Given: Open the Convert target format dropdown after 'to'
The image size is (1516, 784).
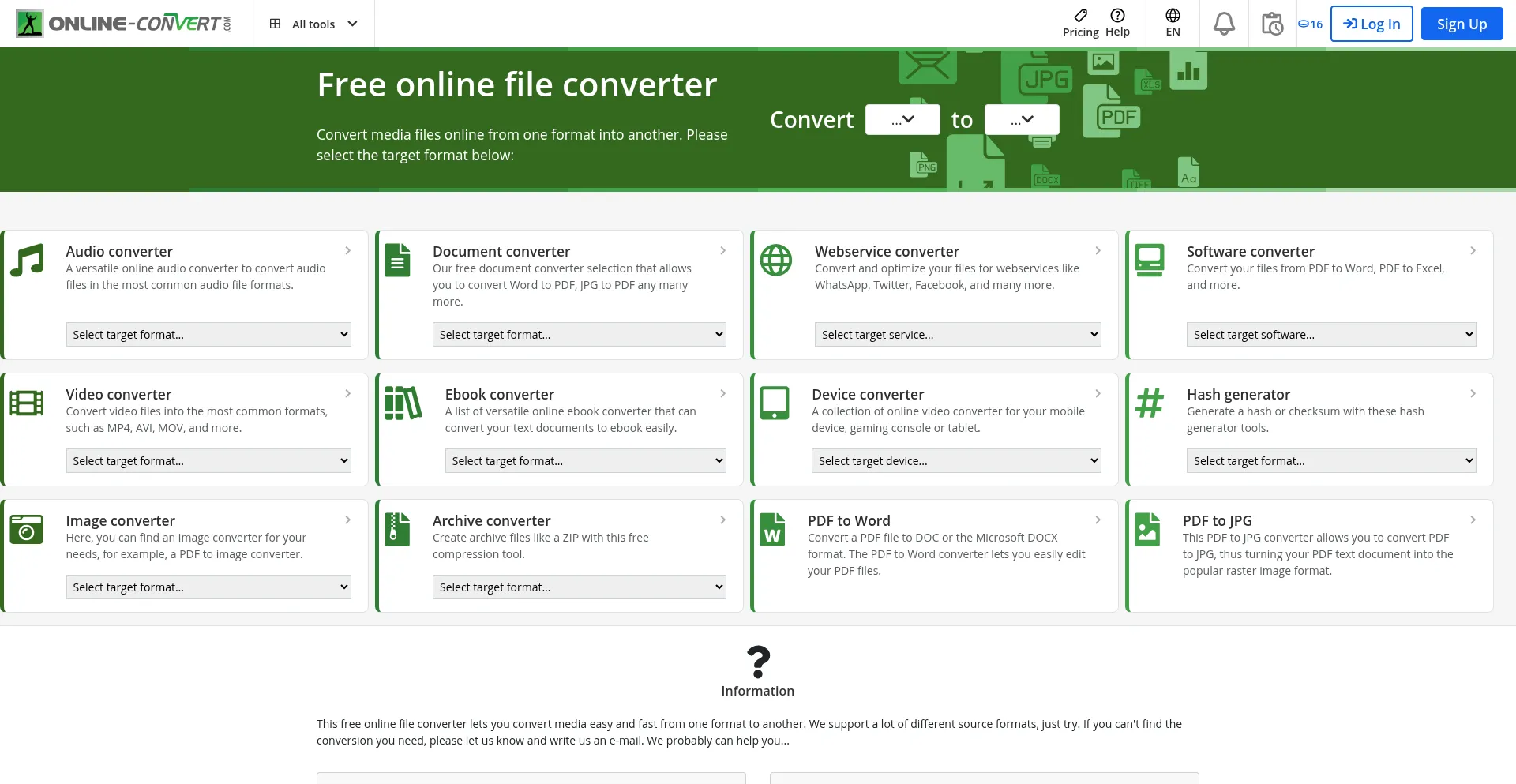Looking at the screenshot, I should point(1022,120).
